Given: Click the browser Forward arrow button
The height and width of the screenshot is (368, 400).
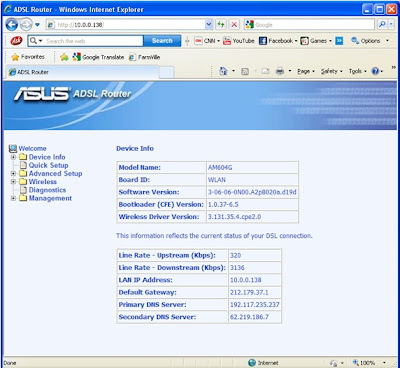Looking at the screenshot, I should 26,25.
